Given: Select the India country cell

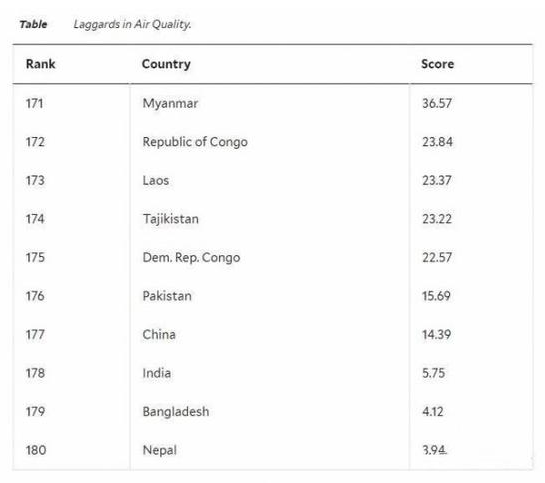Looking at the screenshot, I should coord(156,373).
